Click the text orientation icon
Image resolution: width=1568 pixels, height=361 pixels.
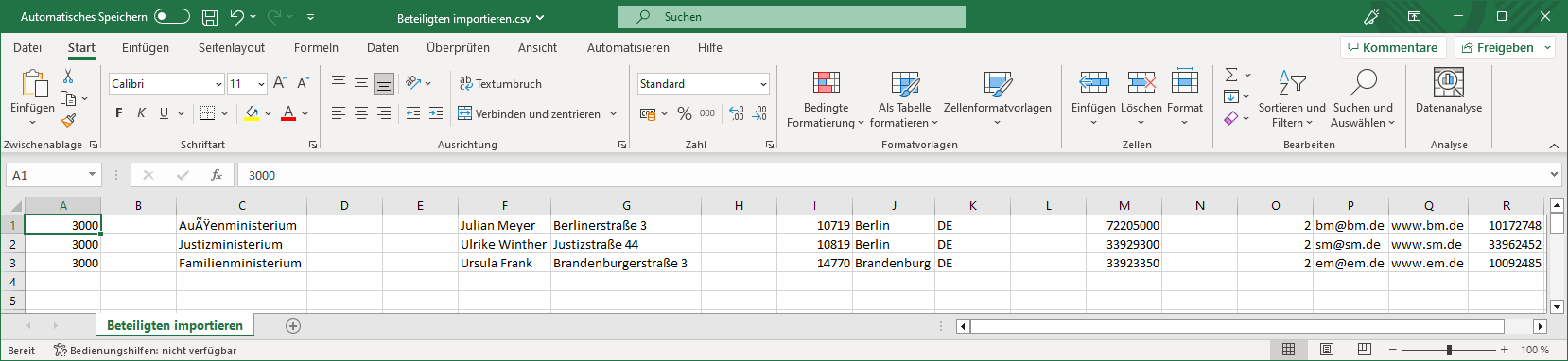pos(413,83)
